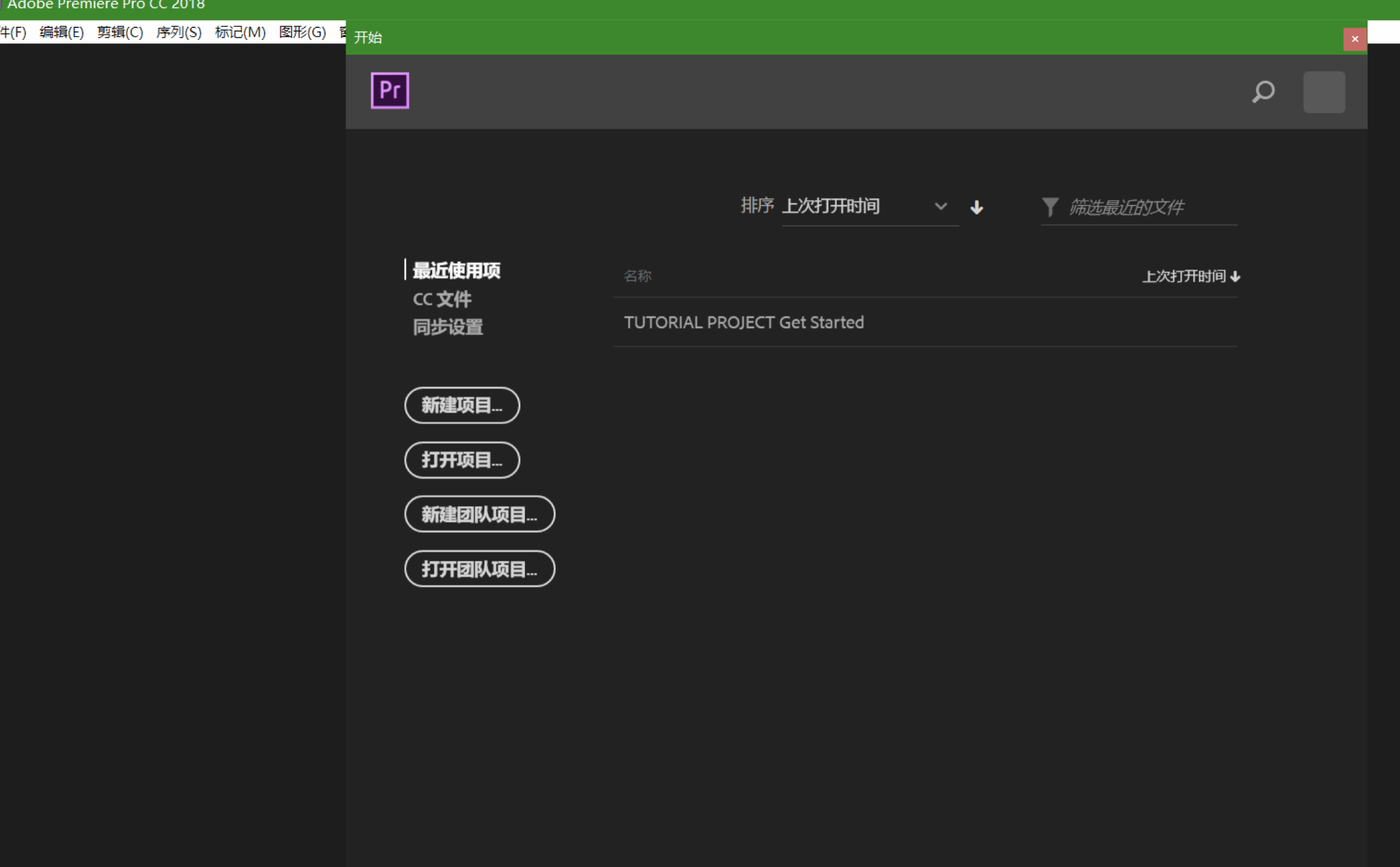Open TUTORIAL PROJECT Get Started recent file
1400x867 pixels.
(744, 323)
